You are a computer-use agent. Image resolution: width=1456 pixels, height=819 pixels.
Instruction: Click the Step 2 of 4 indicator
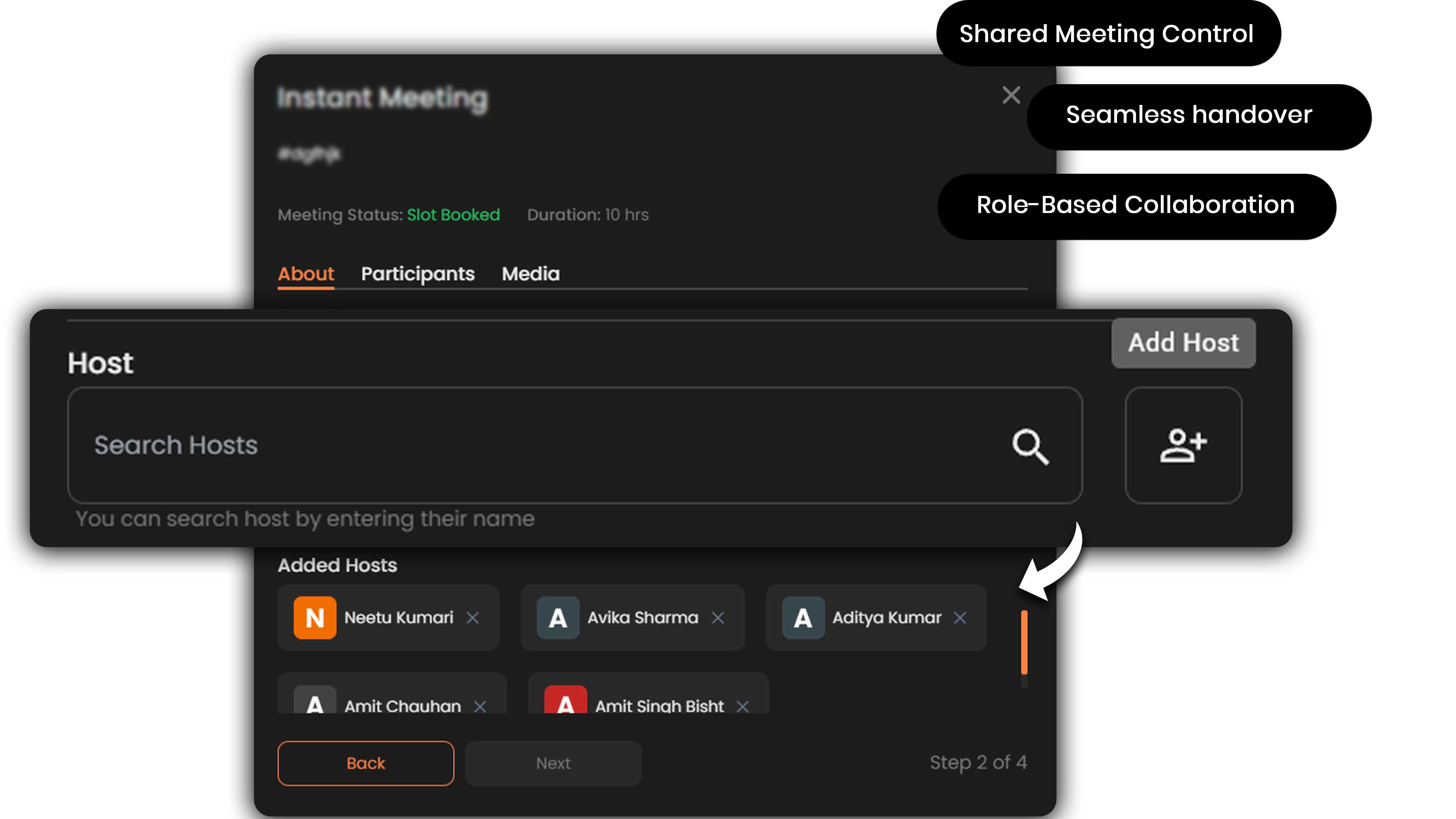pos(978,762)
